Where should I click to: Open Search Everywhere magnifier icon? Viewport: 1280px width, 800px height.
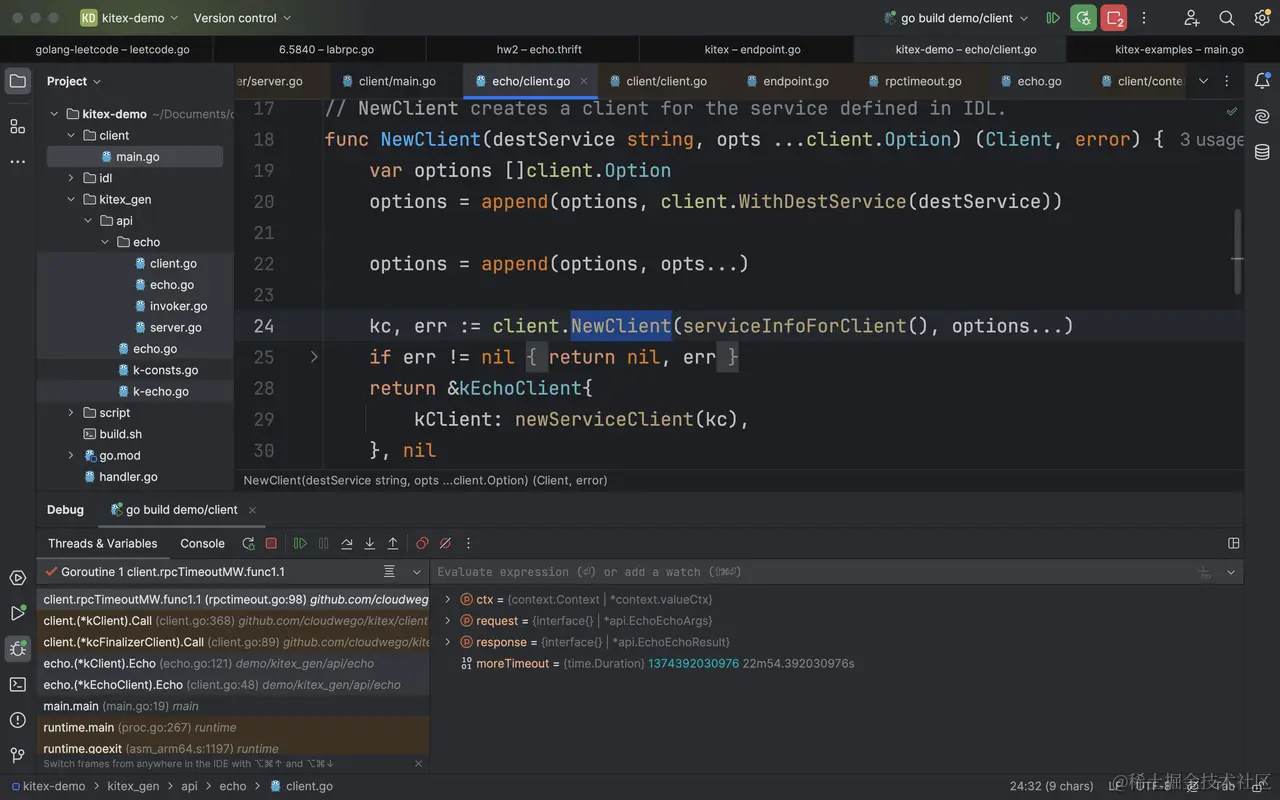click(1227, 18)
